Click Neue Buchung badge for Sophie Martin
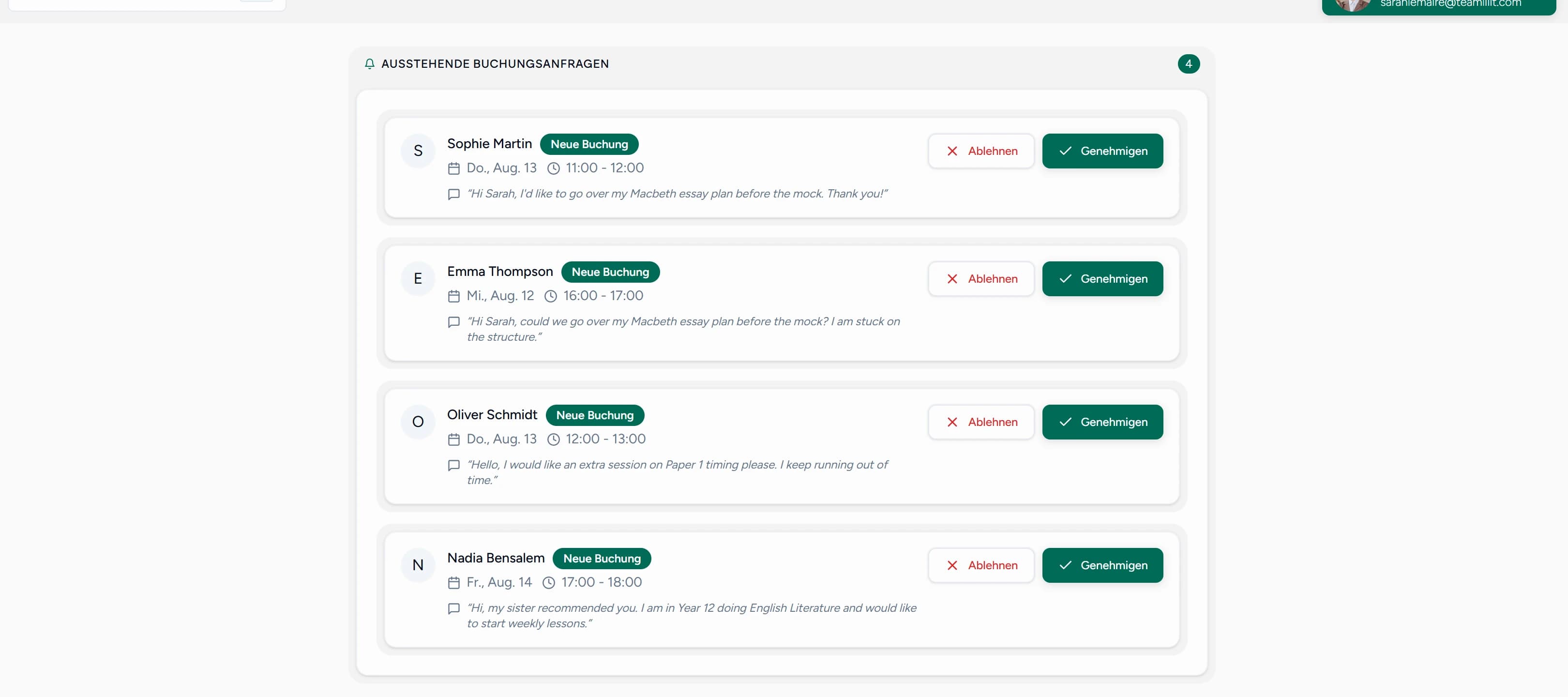 click(589, 144)
